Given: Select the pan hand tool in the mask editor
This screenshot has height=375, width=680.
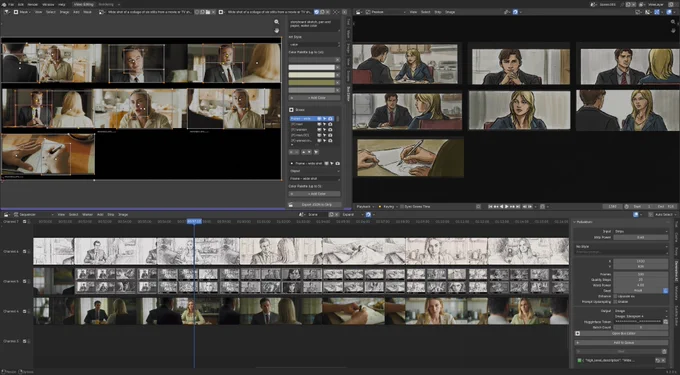Looking at the screenshot, I should click(276, 30).
